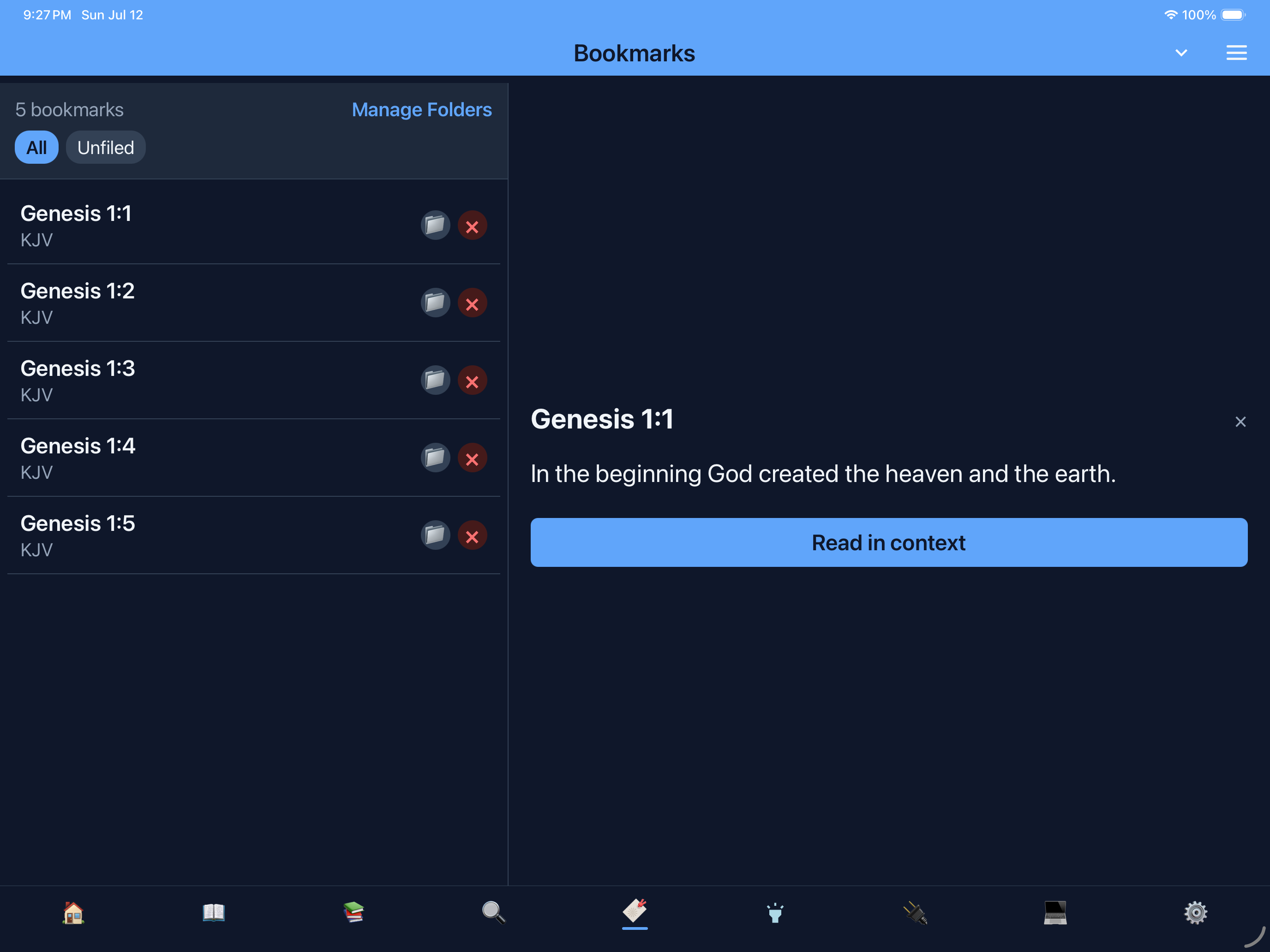
Task: Delete the Genesis 1:2 bookmark
Action: click(x=473, y=303)
